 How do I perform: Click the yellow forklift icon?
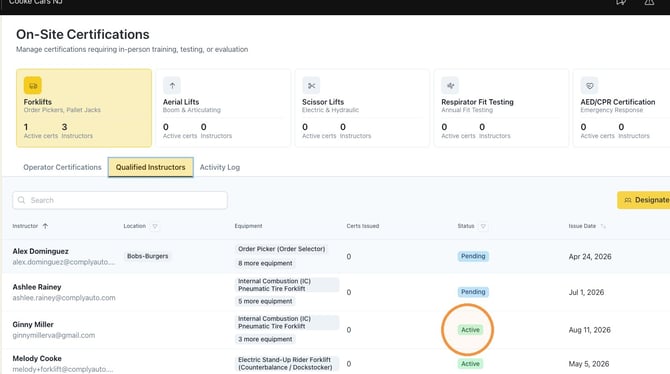[33, 85]
